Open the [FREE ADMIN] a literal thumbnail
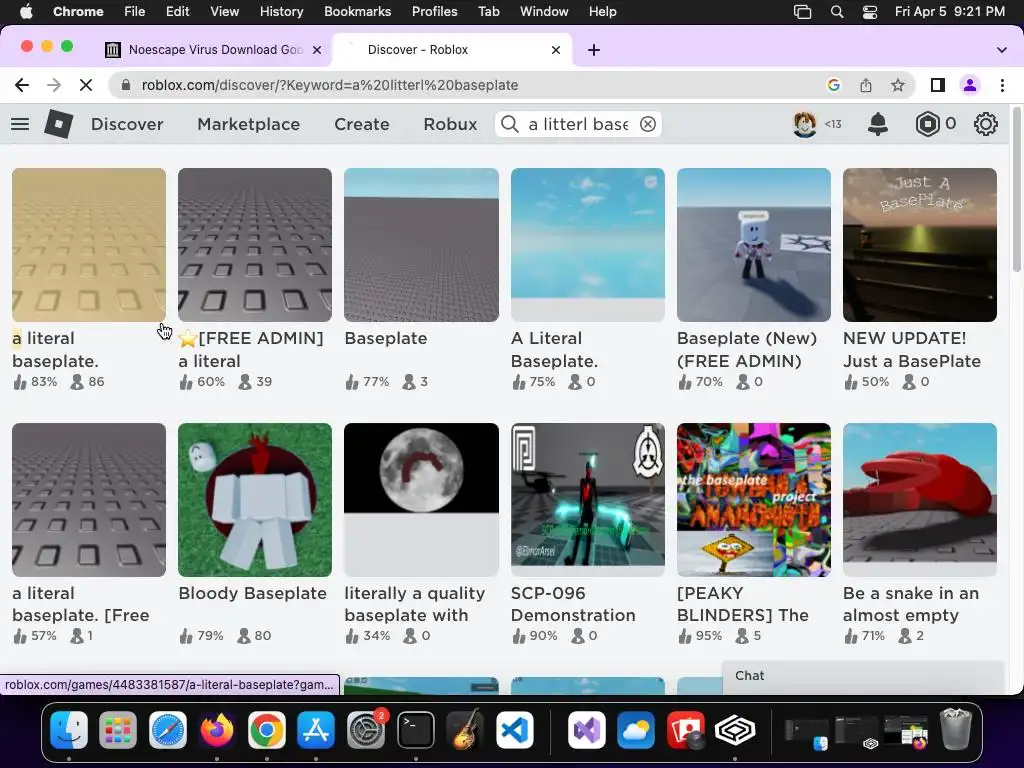The width and height of the screenshot is (1024, 768). click(255, 245)
